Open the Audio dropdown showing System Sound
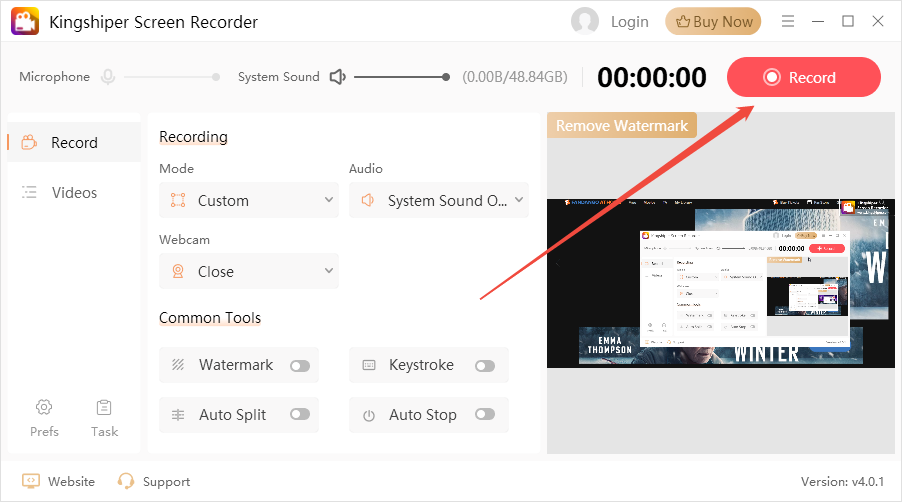902x502 pixels. pos(439,200)
